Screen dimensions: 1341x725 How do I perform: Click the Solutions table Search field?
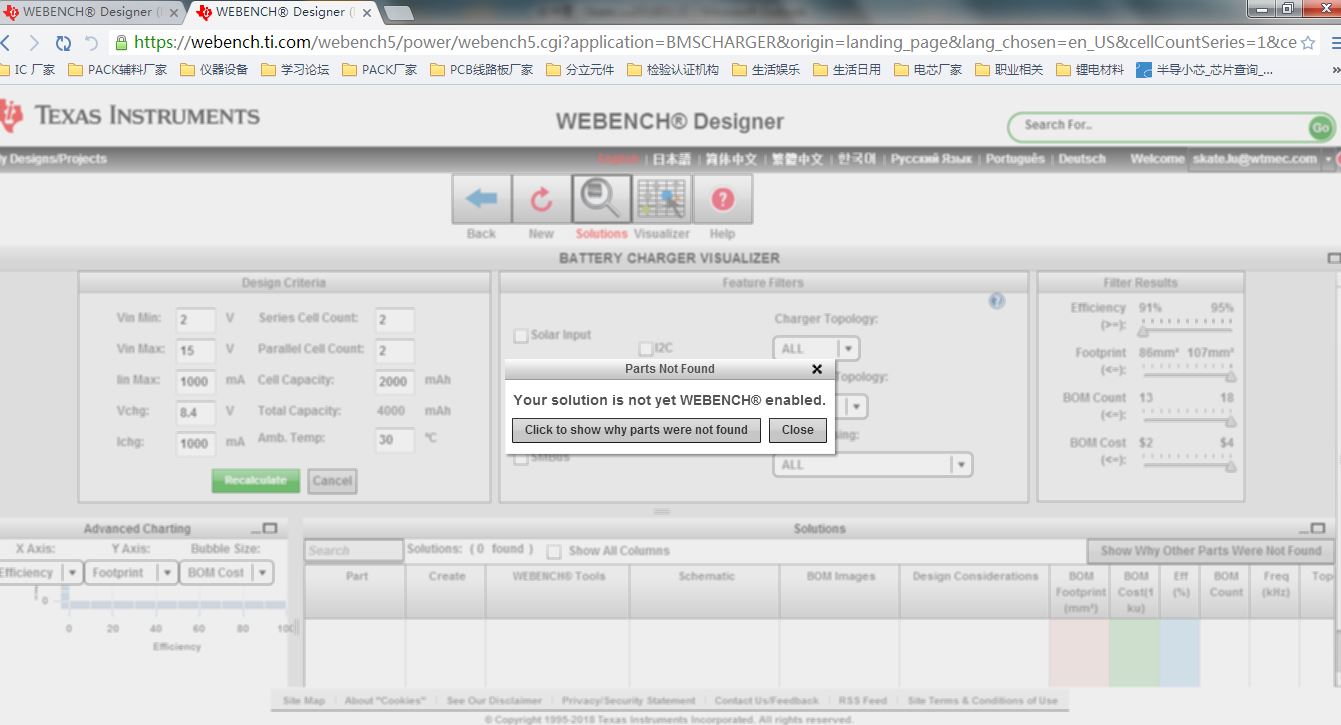(354, 551)
